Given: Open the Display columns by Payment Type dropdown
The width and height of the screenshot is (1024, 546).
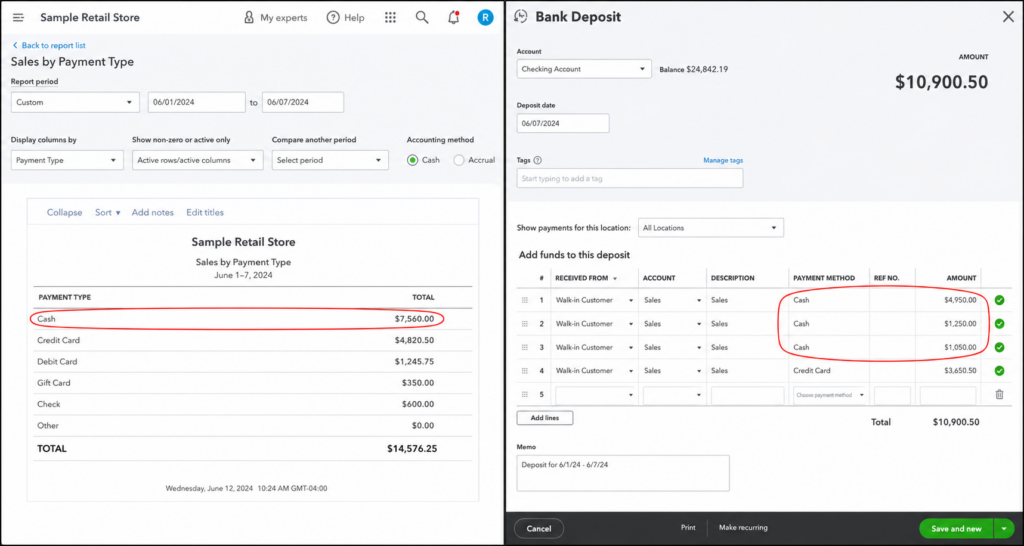Looking at the screenshot, I should (67, 160).
